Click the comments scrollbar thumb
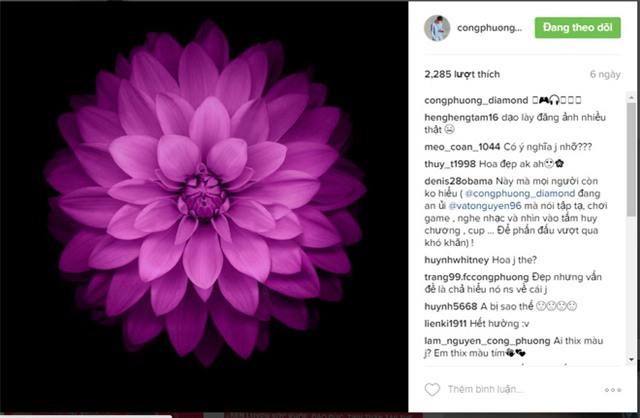The width and height of the screenshot is (640, 418). click(631, 159)
